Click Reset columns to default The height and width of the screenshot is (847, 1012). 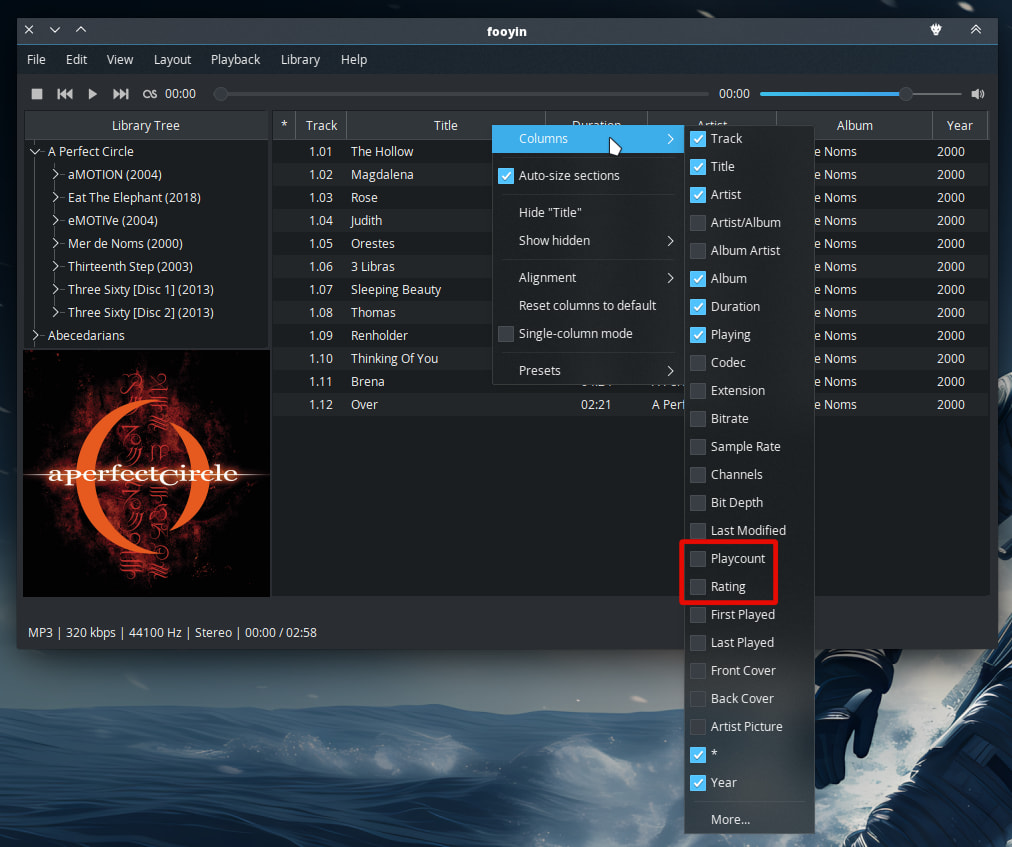(587, 306)
